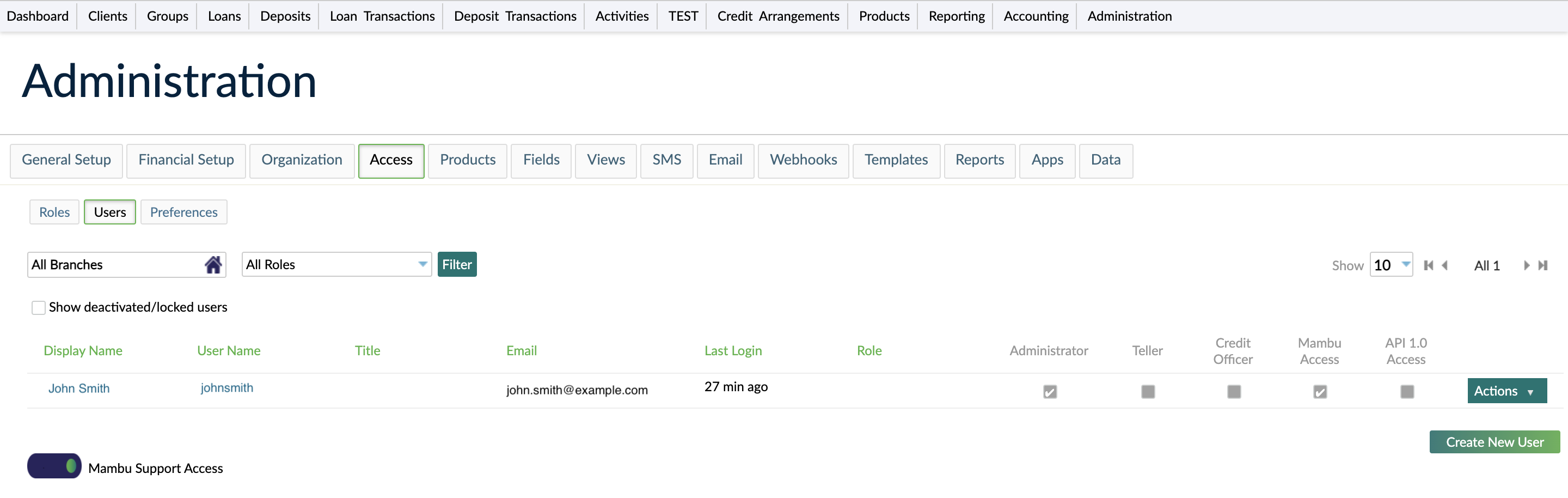Open John Smith's user profile

[79, 388]
